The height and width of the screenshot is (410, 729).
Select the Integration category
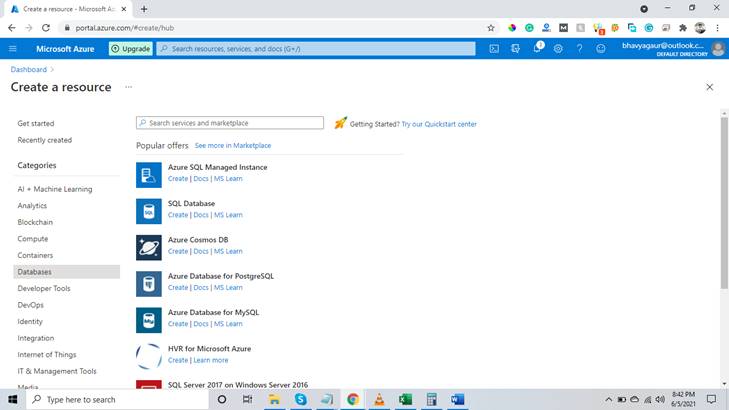coord(35,338)
